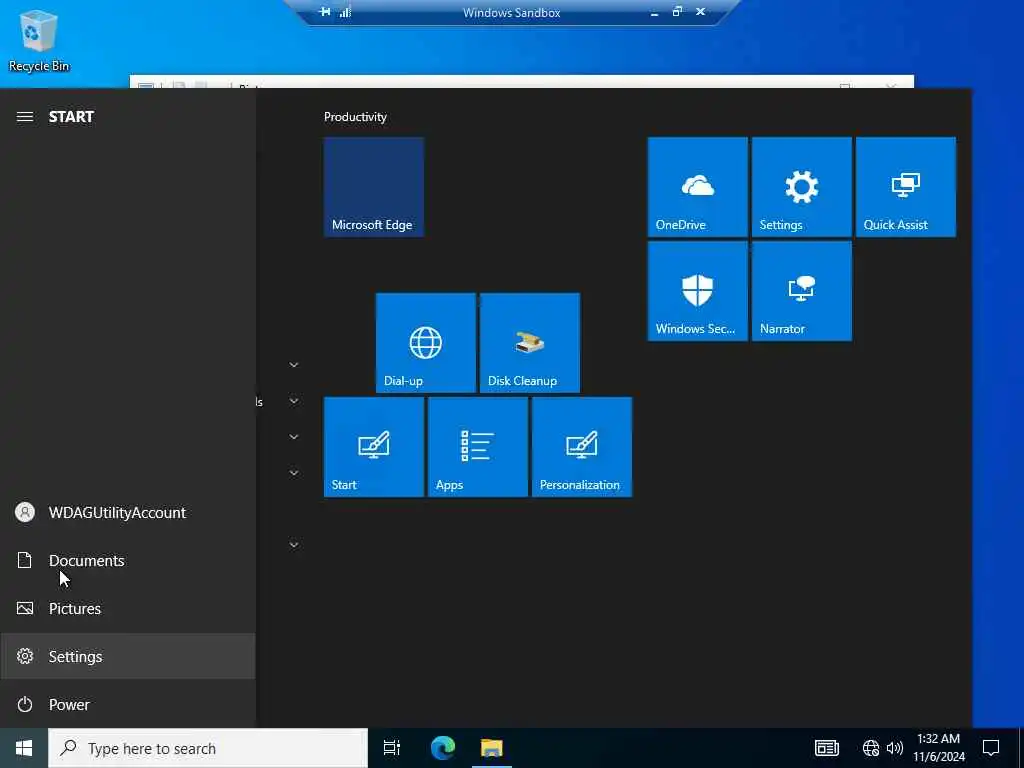Click the pin icon in Sandbox bar
The height and width of the screenshot is (768, 1024).
(x=325, y=12)
